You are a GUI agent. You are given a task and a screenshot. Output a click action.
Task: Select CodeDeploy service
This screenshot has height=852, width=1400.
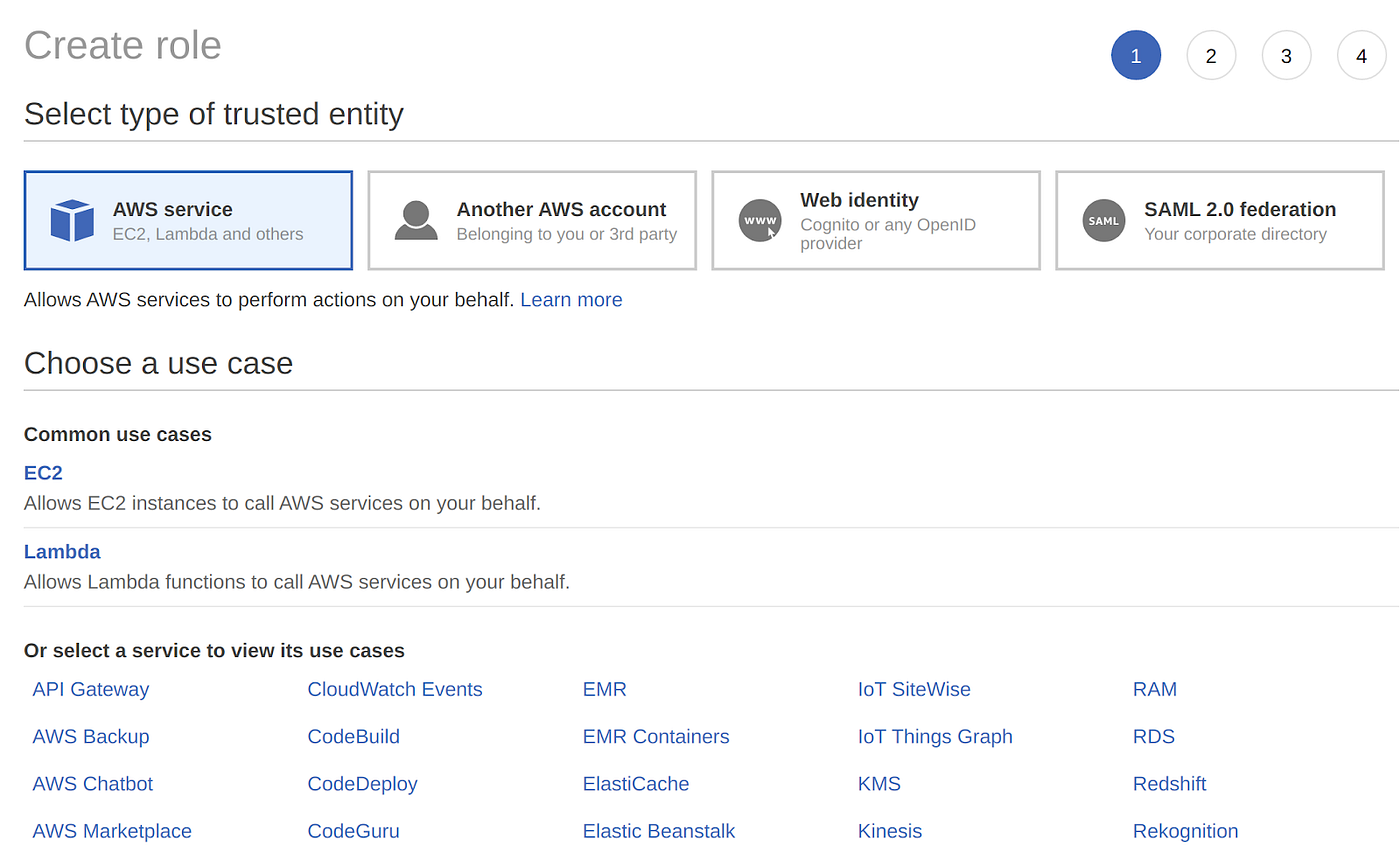click(x=363, y=784)
